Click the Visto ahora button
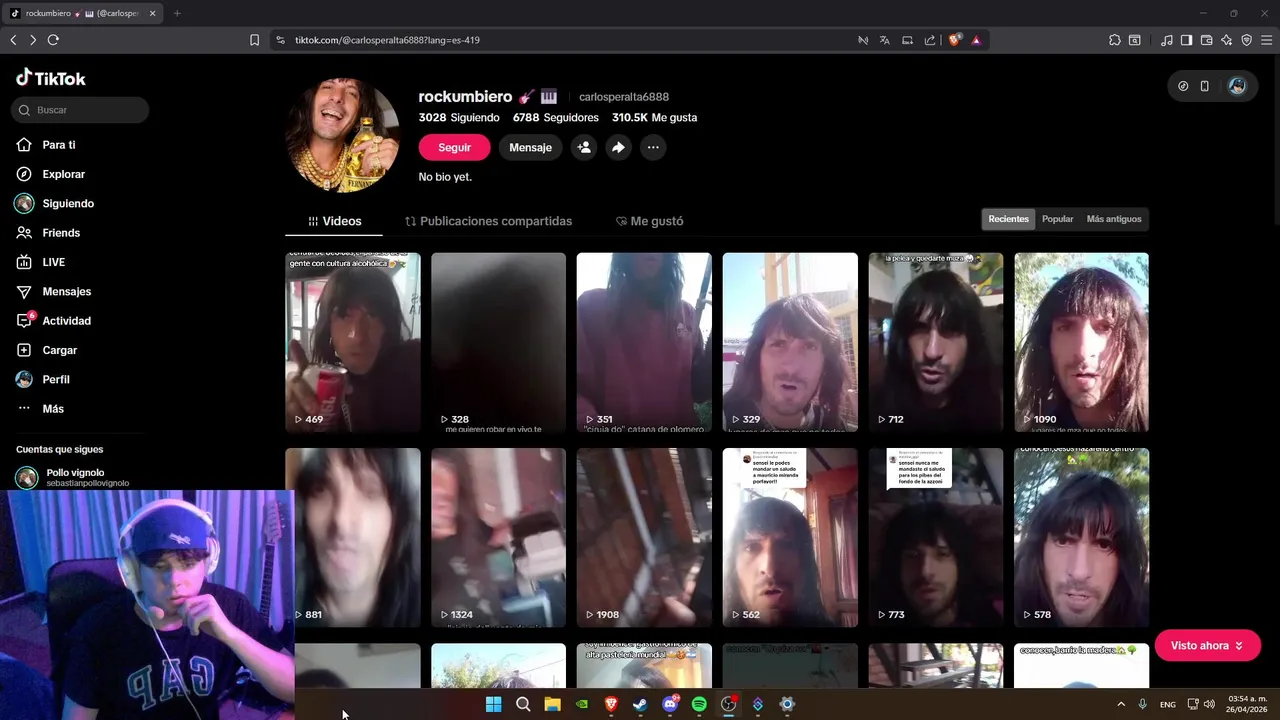The width and height of the screenshot is (1280, 720). click(1207, 646)
